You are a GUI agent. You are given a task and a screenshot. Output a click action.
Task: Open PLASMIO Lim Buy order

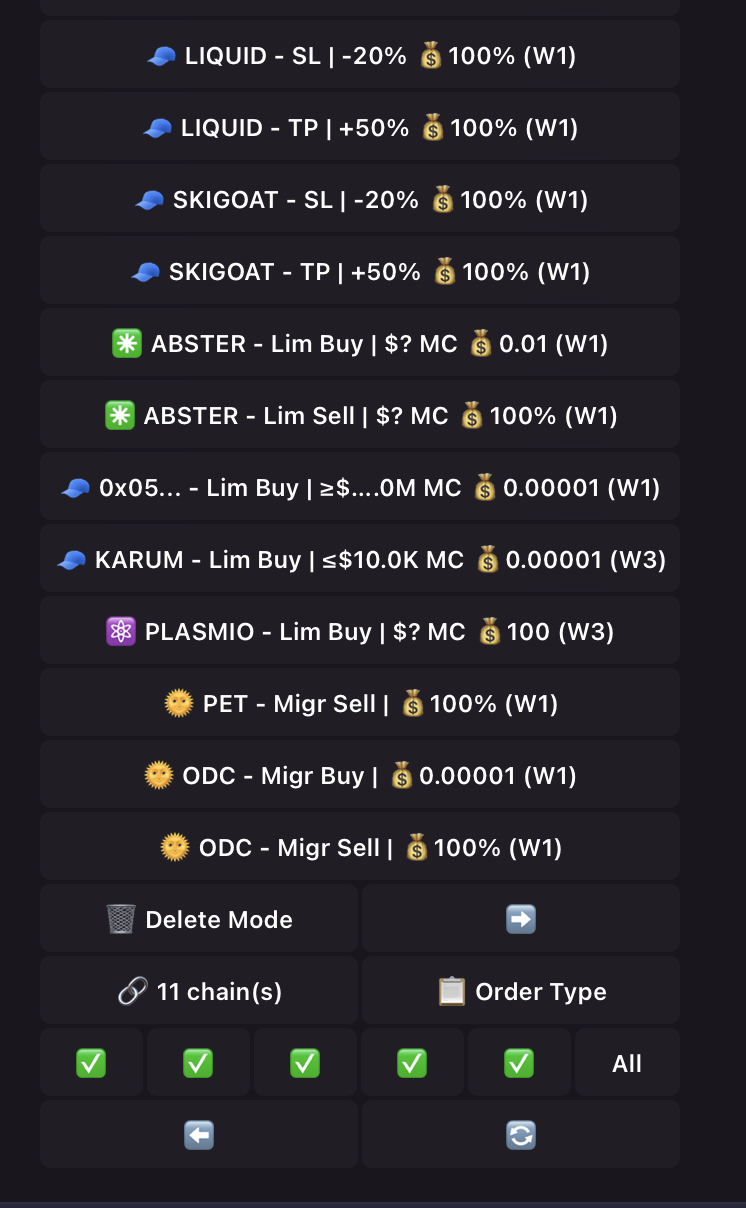coord(360,632)
